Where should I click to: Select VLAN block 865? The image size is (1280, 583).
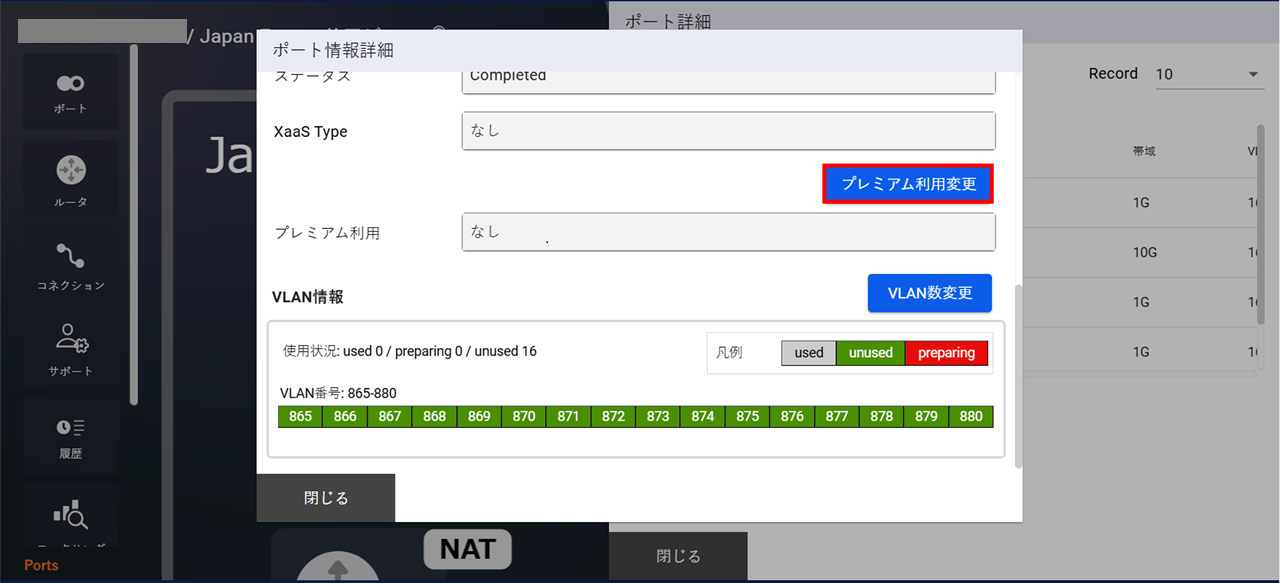click(x=300, y=416)
